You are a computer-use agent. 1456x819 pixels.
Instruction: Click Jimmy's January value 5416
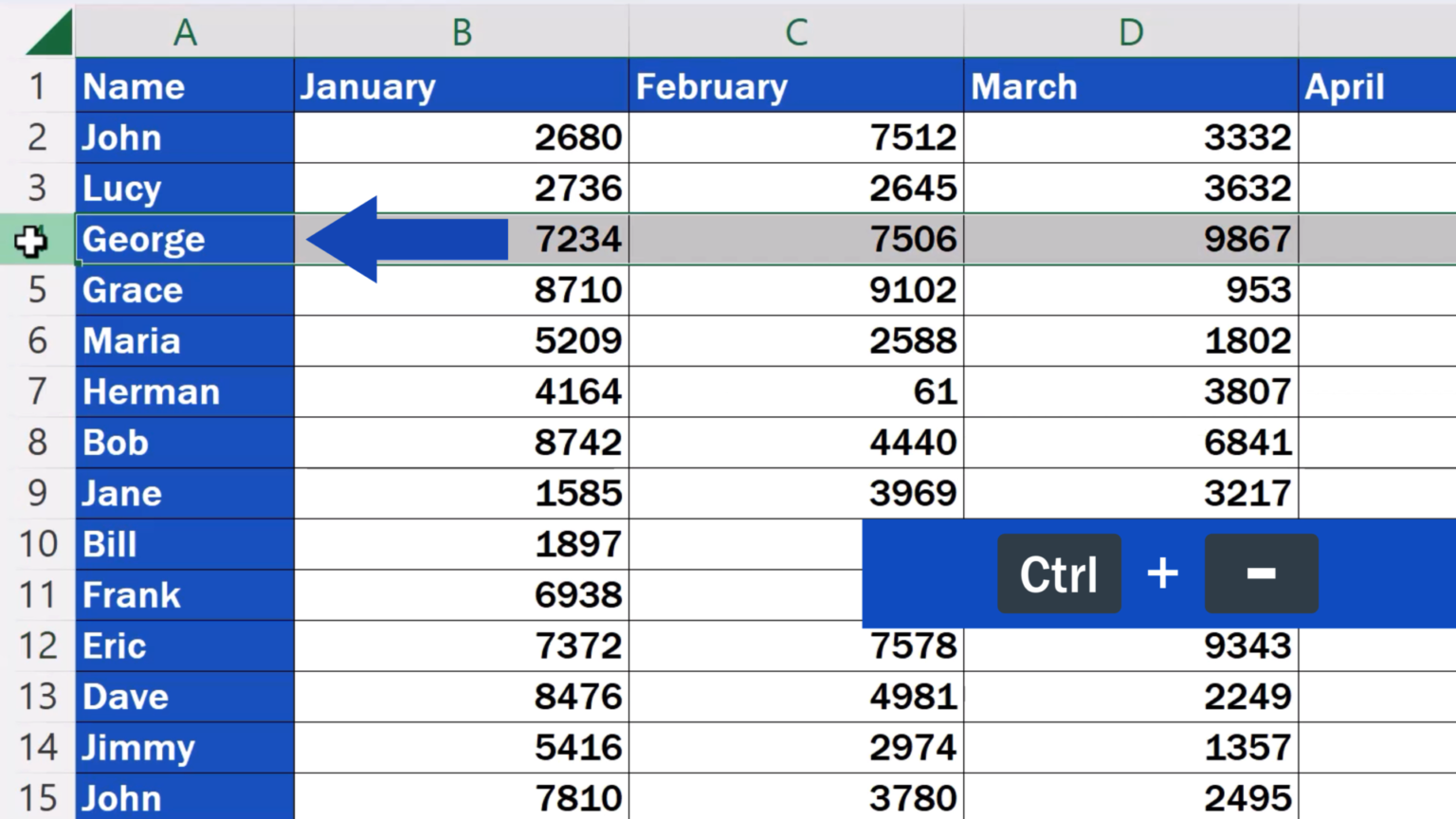point(462,748)
